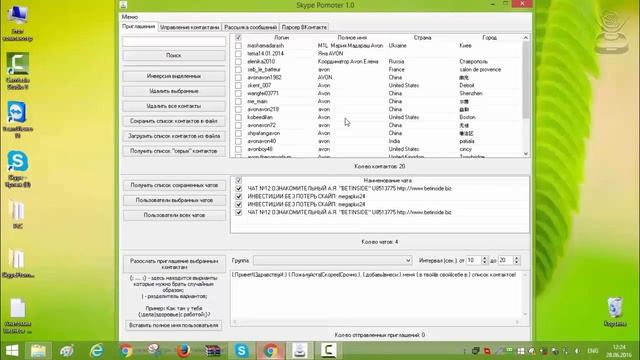Launch Internet Explorer from the taskbar
The image size is (640, 360).
point(97,351)
